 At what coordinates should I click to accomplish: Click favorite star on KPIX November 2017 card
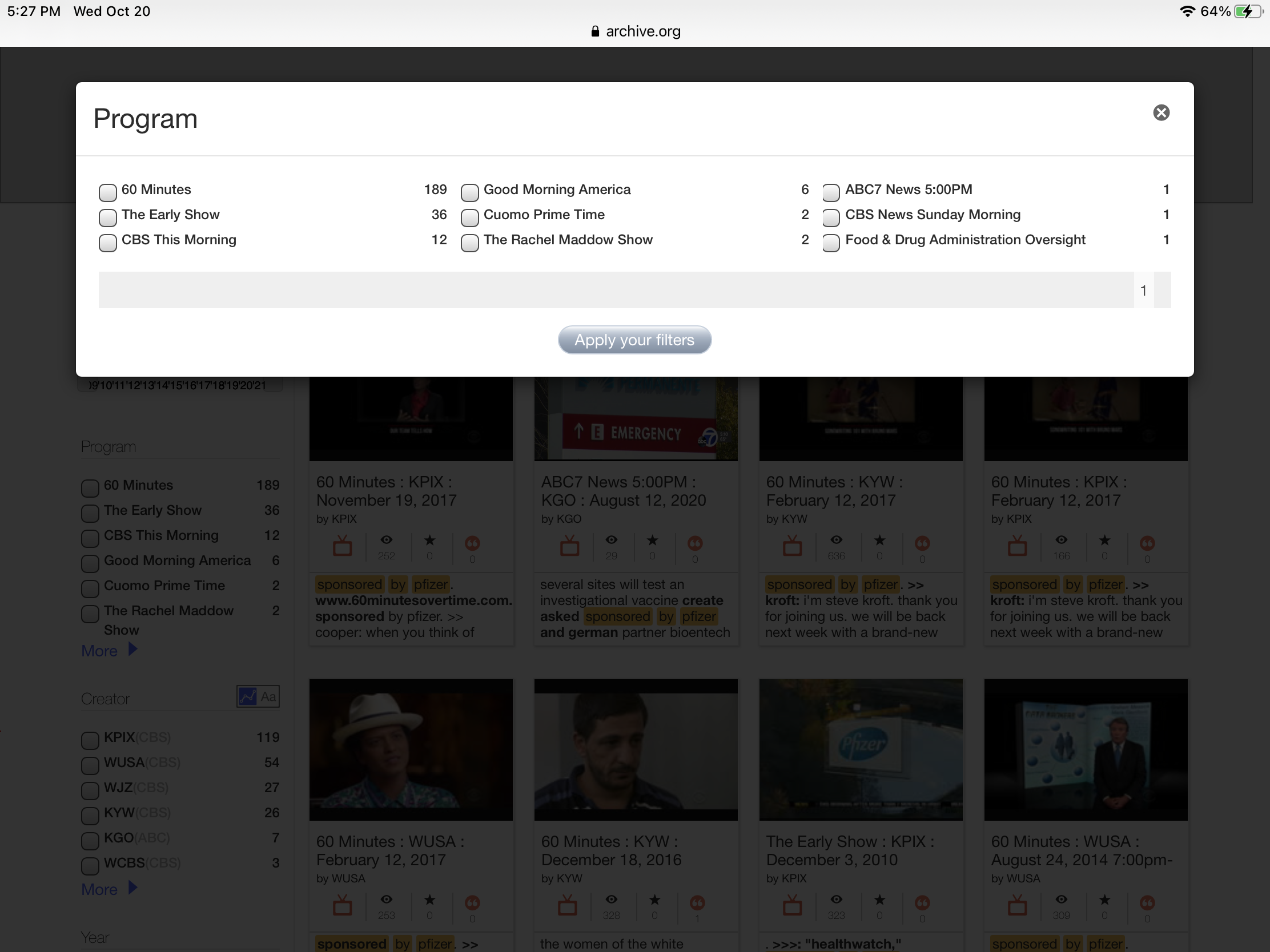coord(429,540)
